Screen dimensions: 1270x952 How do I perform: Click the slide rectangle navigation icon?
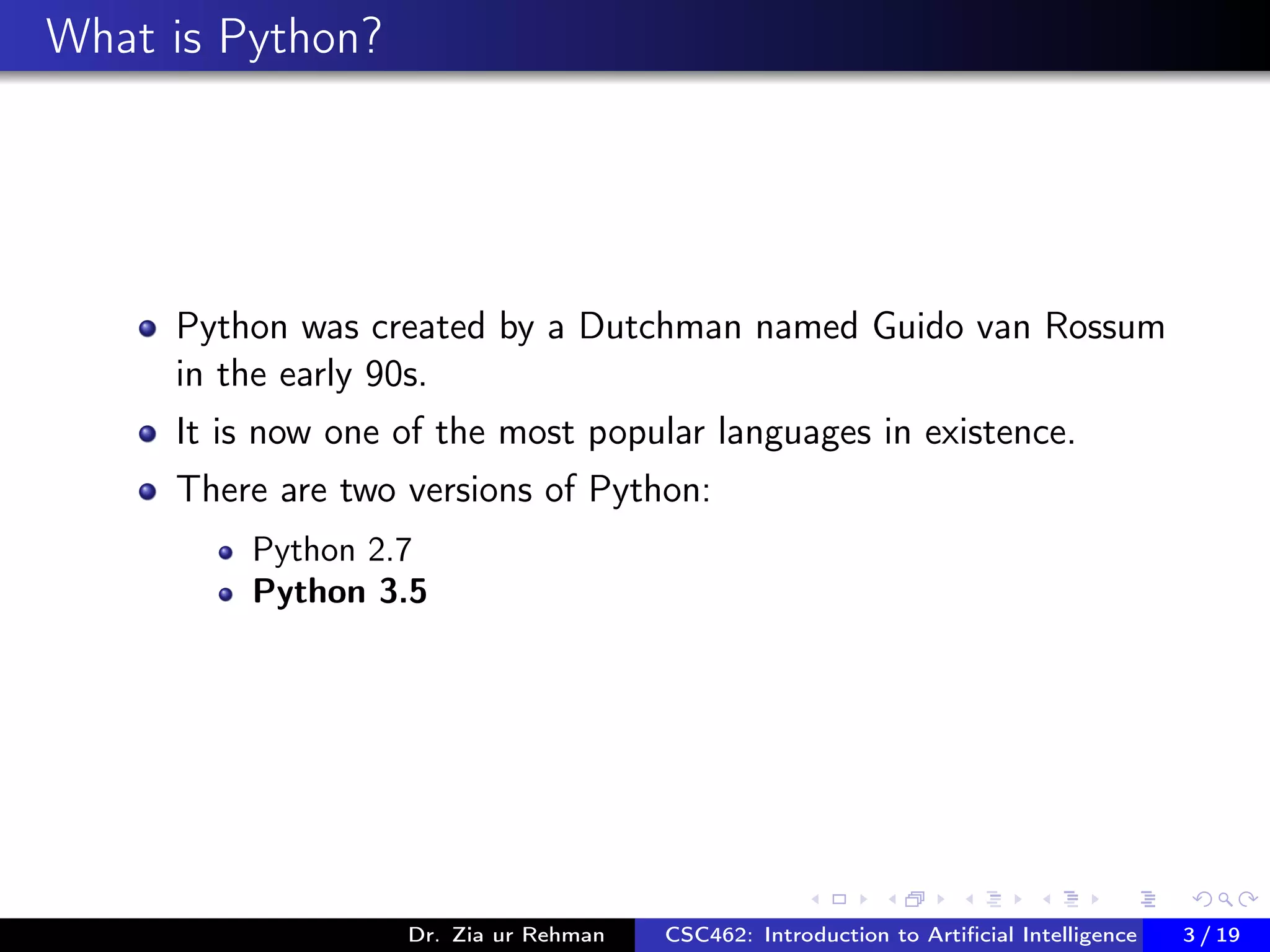[x=839, y=899]
